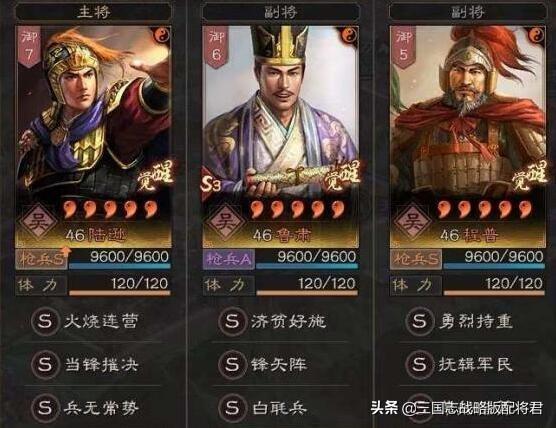Click the 枪兵A troop type label under 鲁肃
Screen dimensions: 556x428
click(x=229, y=260)
